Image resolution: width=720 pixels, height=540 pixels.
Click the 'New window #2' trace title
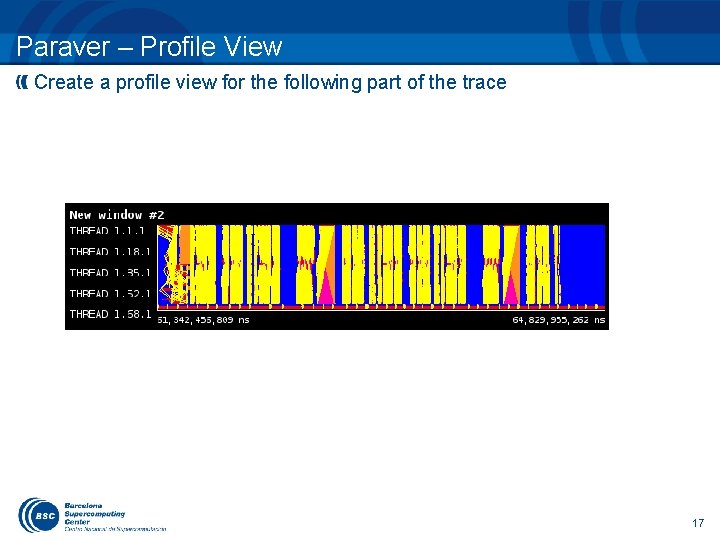[x=117, y=215]
